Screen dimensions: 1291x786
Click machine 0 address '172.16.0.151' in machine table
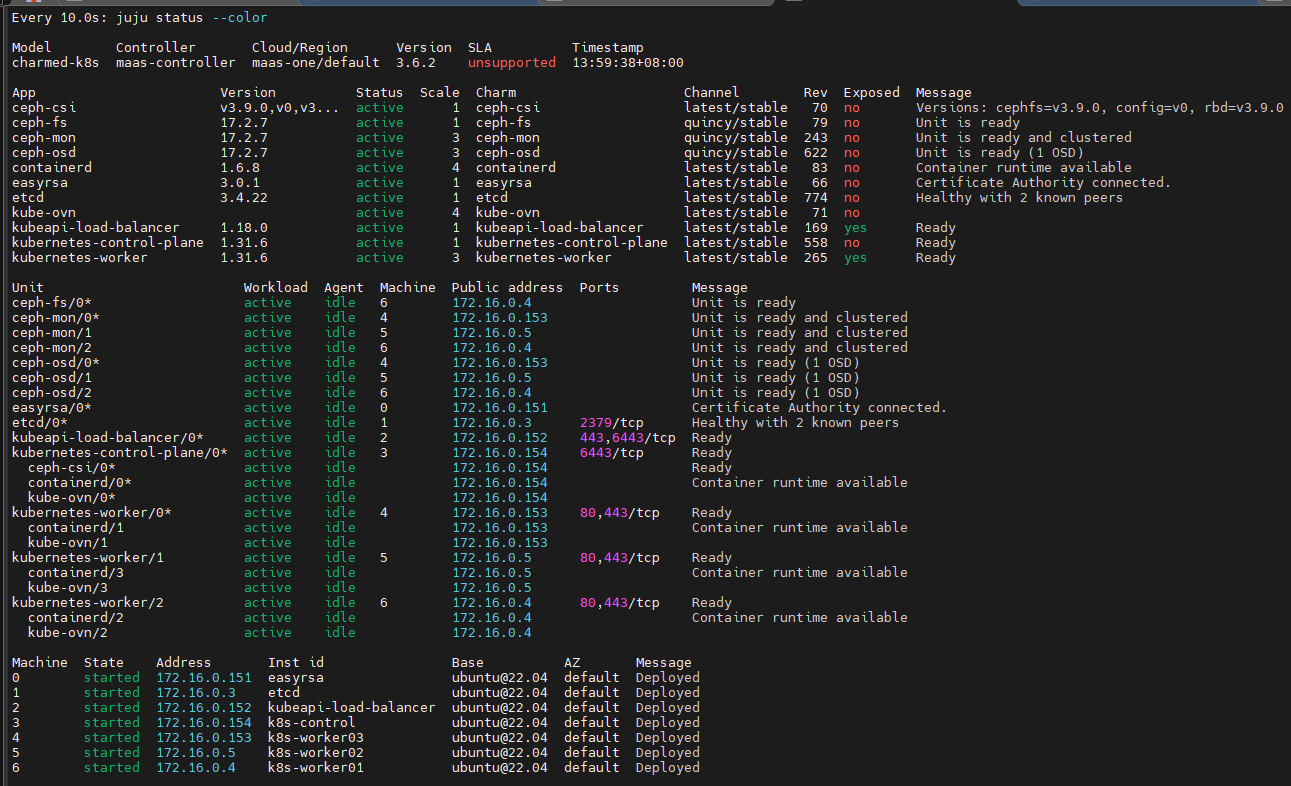point(203,678)
